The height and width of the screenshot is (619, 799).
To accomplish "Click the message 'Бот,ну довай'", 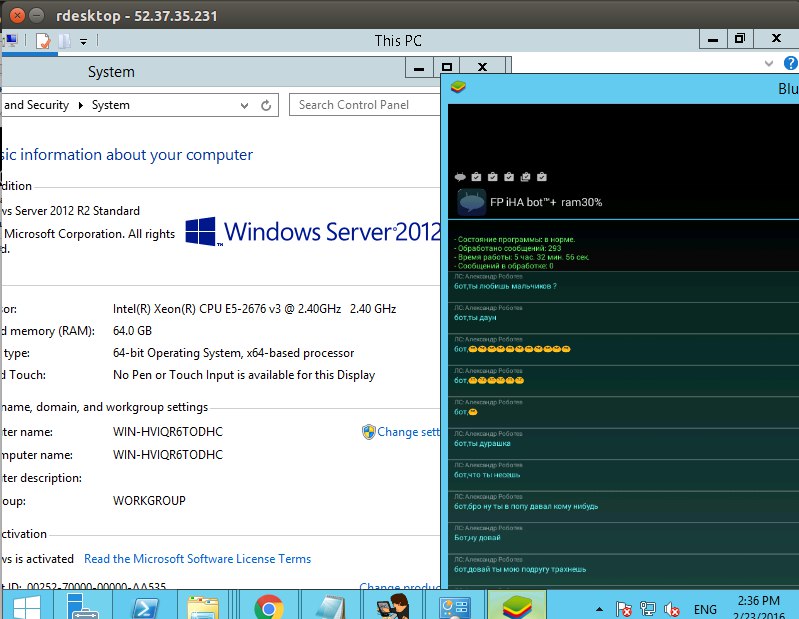I will (477, 537).
